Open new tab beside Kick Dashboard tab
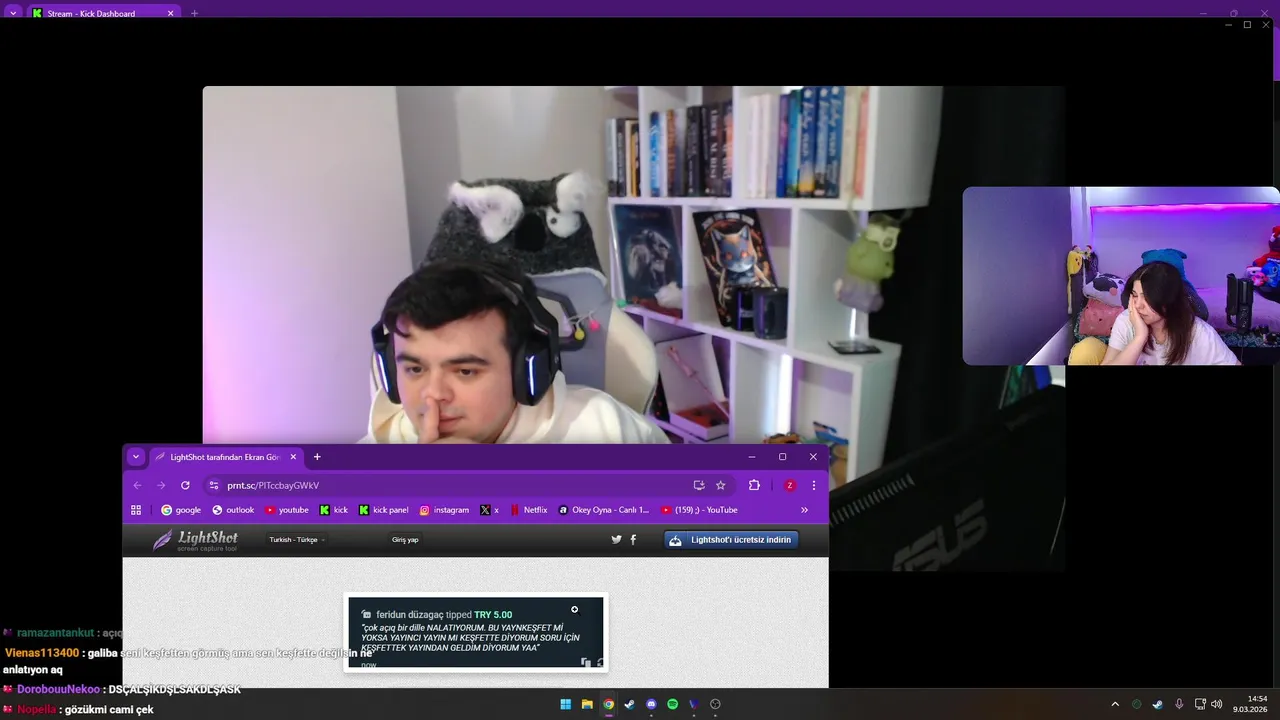Screen dimensions: 1280x720 pyautogui.click(x=194, y=13)
